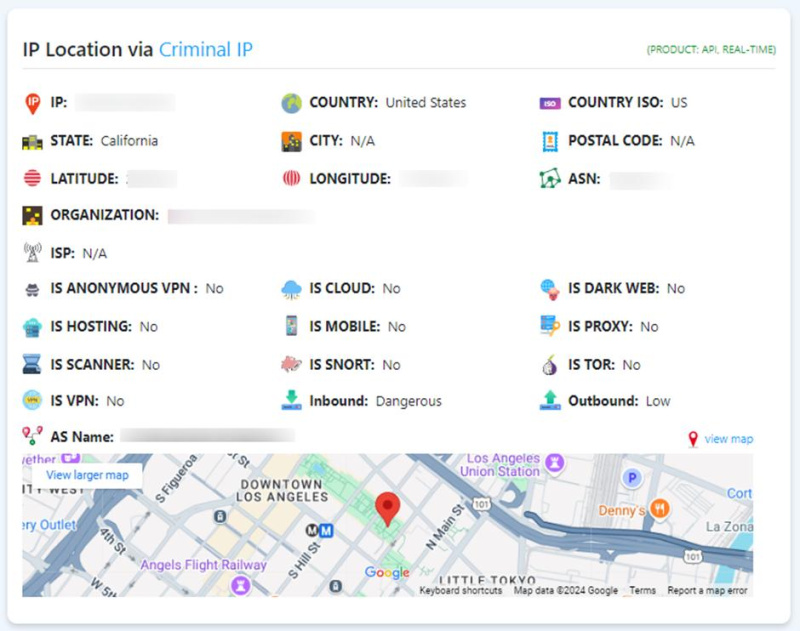
Task: Select Los Angeles Union Station map marker
Action: (555, 463)
